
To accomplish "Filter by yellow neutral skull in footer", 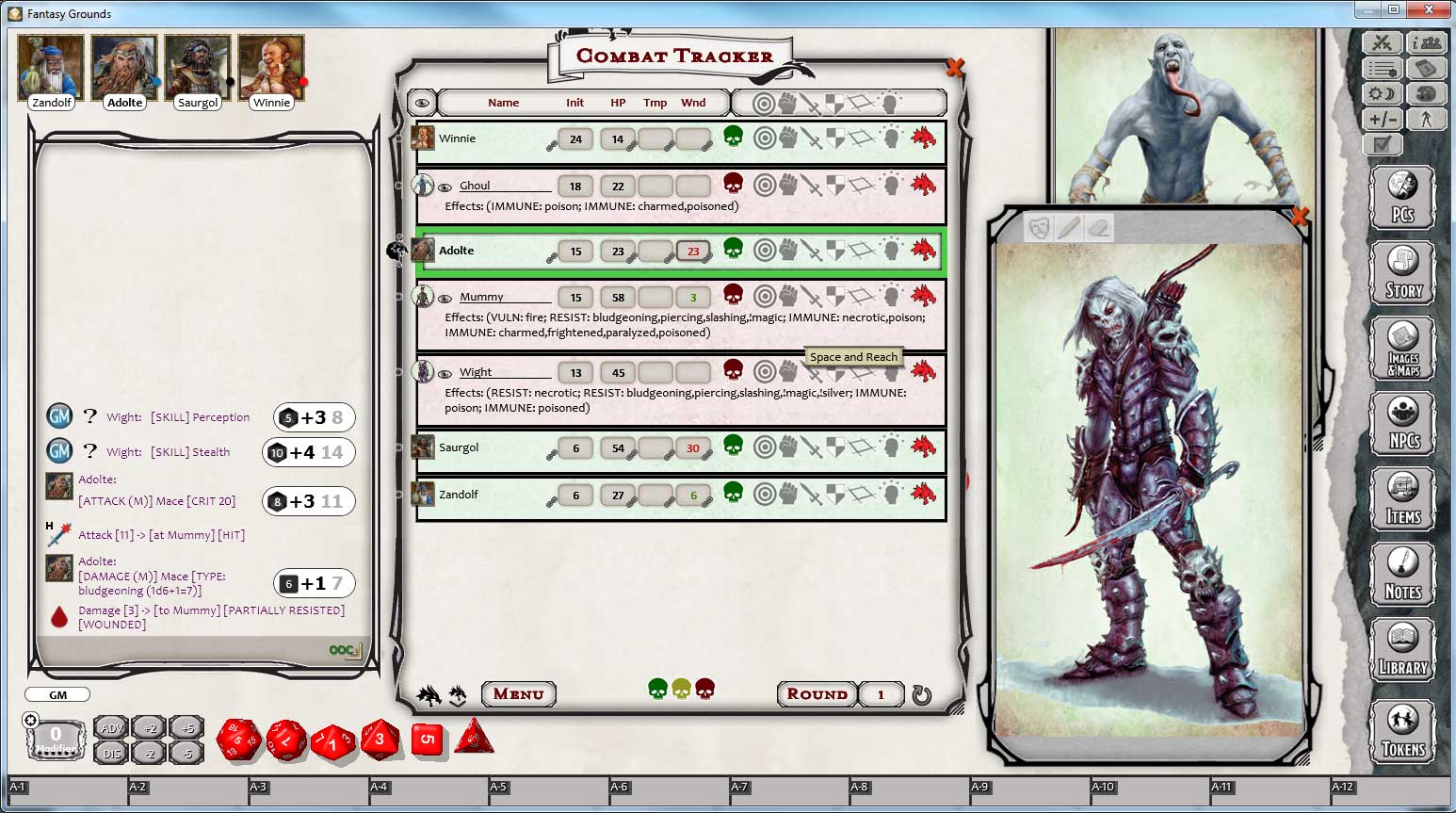I will coord(681,690).
